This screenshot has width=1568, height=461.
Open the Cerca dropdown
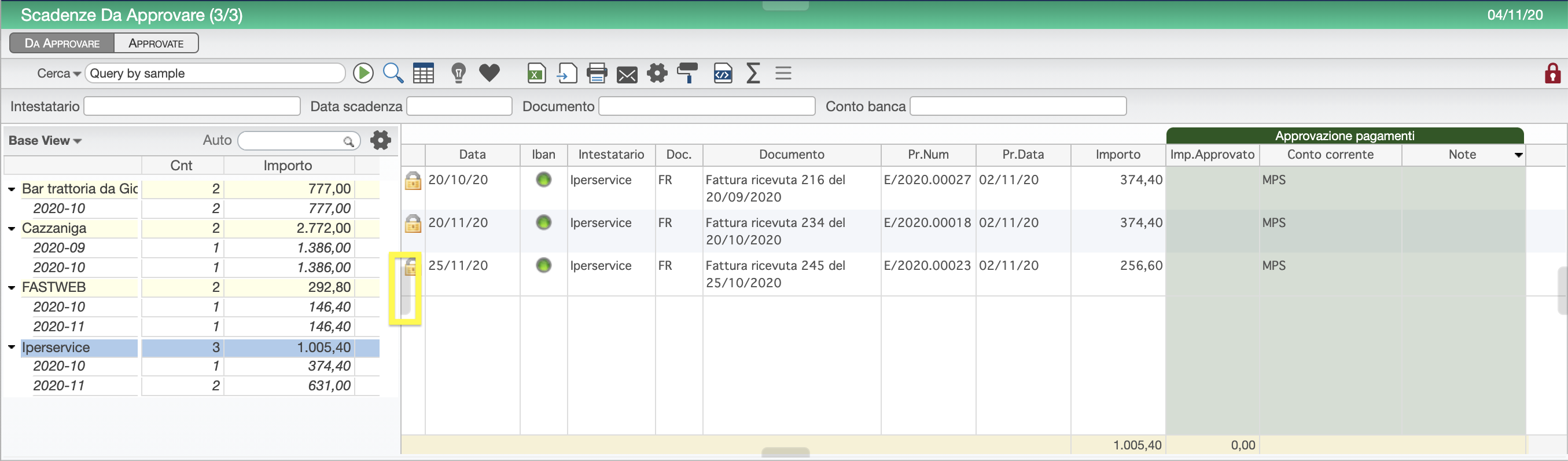(58, 74)
